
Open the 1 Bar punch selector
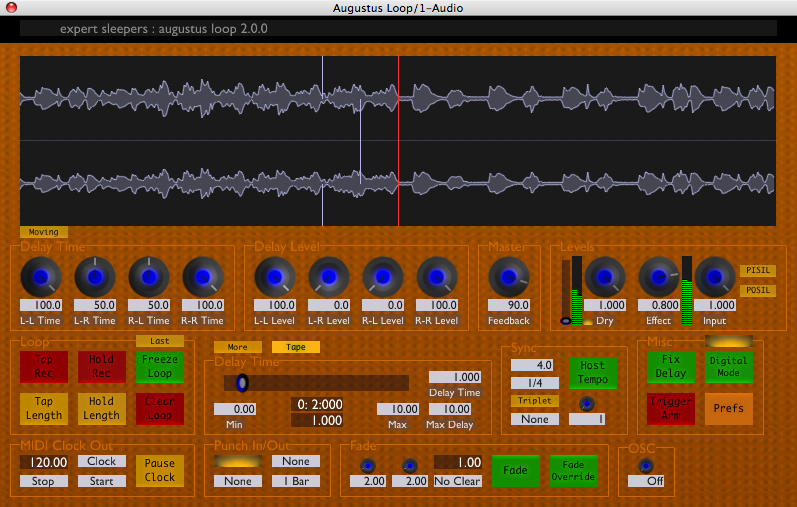pos(295,481)
